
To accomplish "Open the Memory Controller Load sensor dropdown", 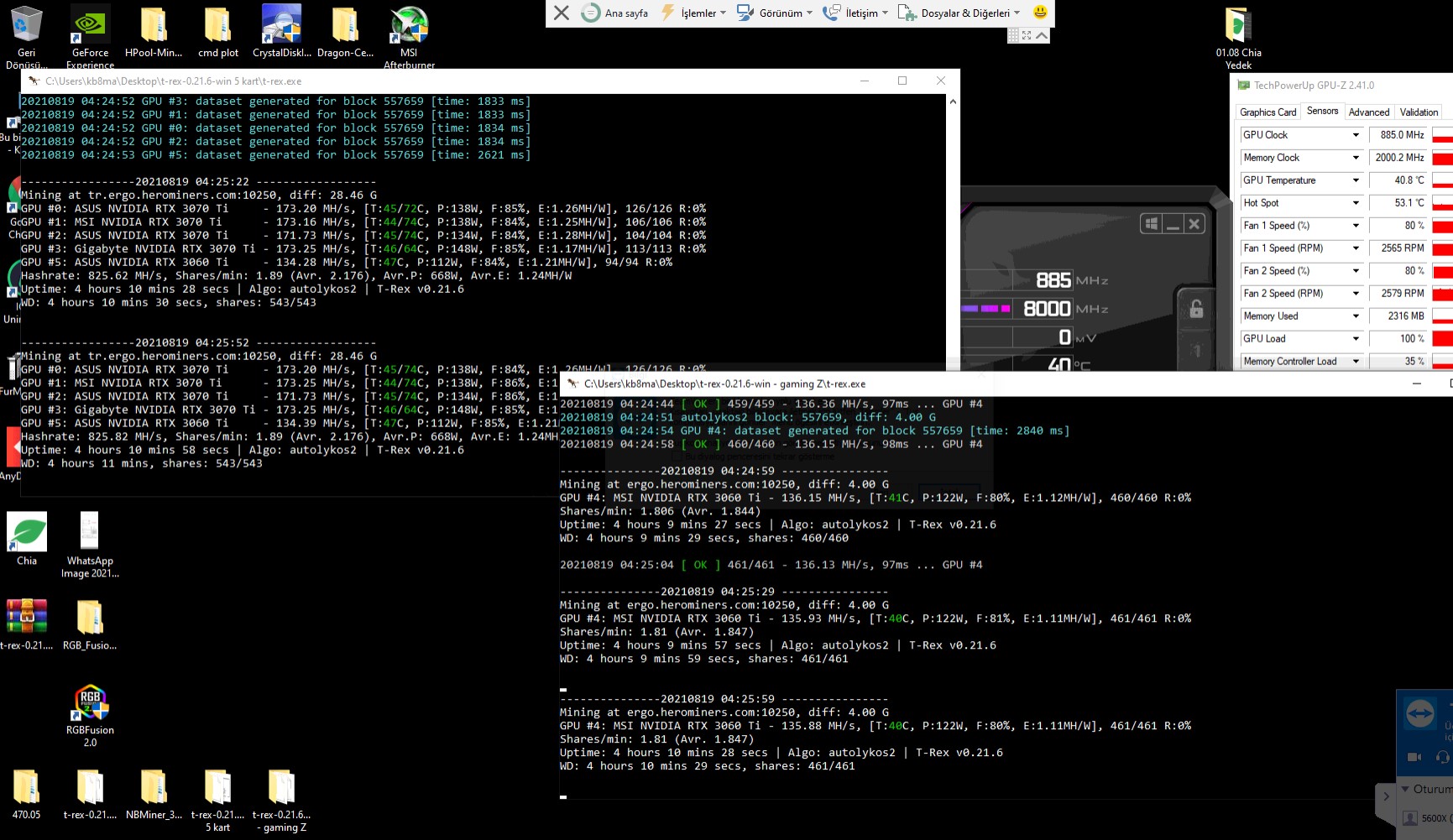I will (1356, 362).
